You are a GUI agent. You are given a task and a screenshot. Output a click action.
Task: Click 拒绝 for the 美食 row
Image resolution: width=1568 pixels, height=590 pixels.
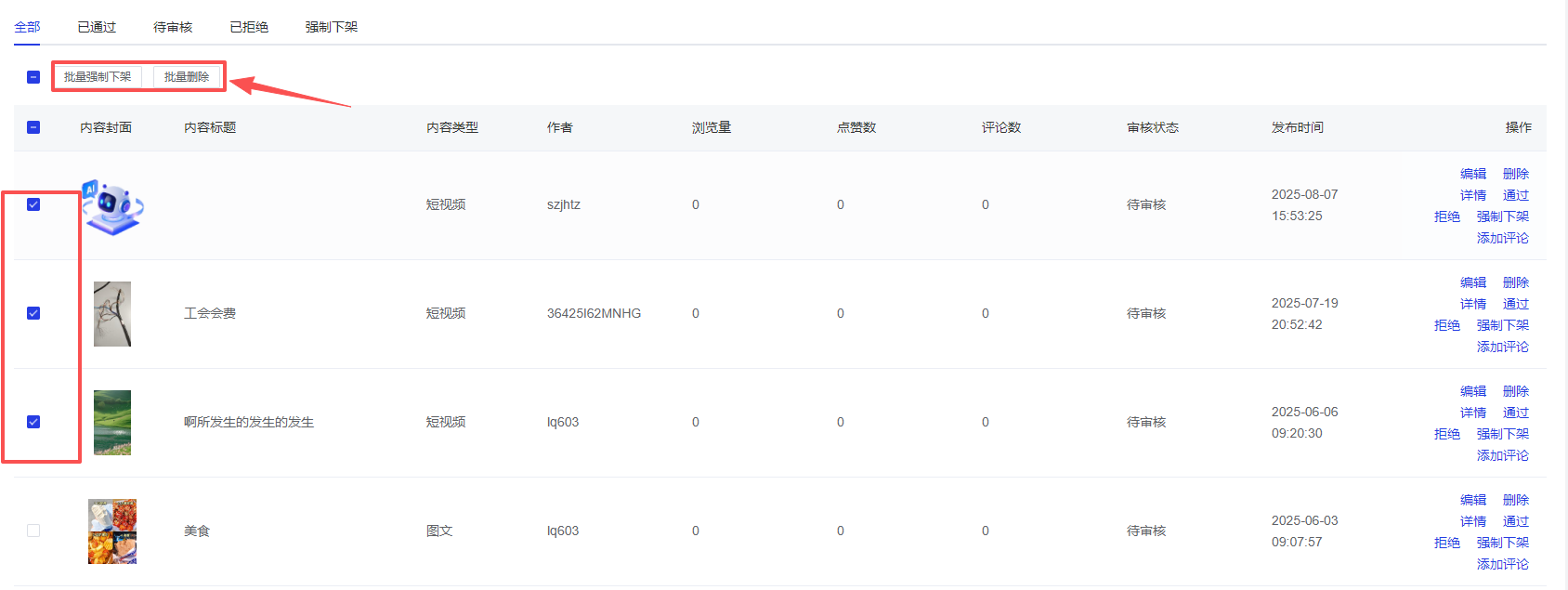click(x=1447, y=543)
